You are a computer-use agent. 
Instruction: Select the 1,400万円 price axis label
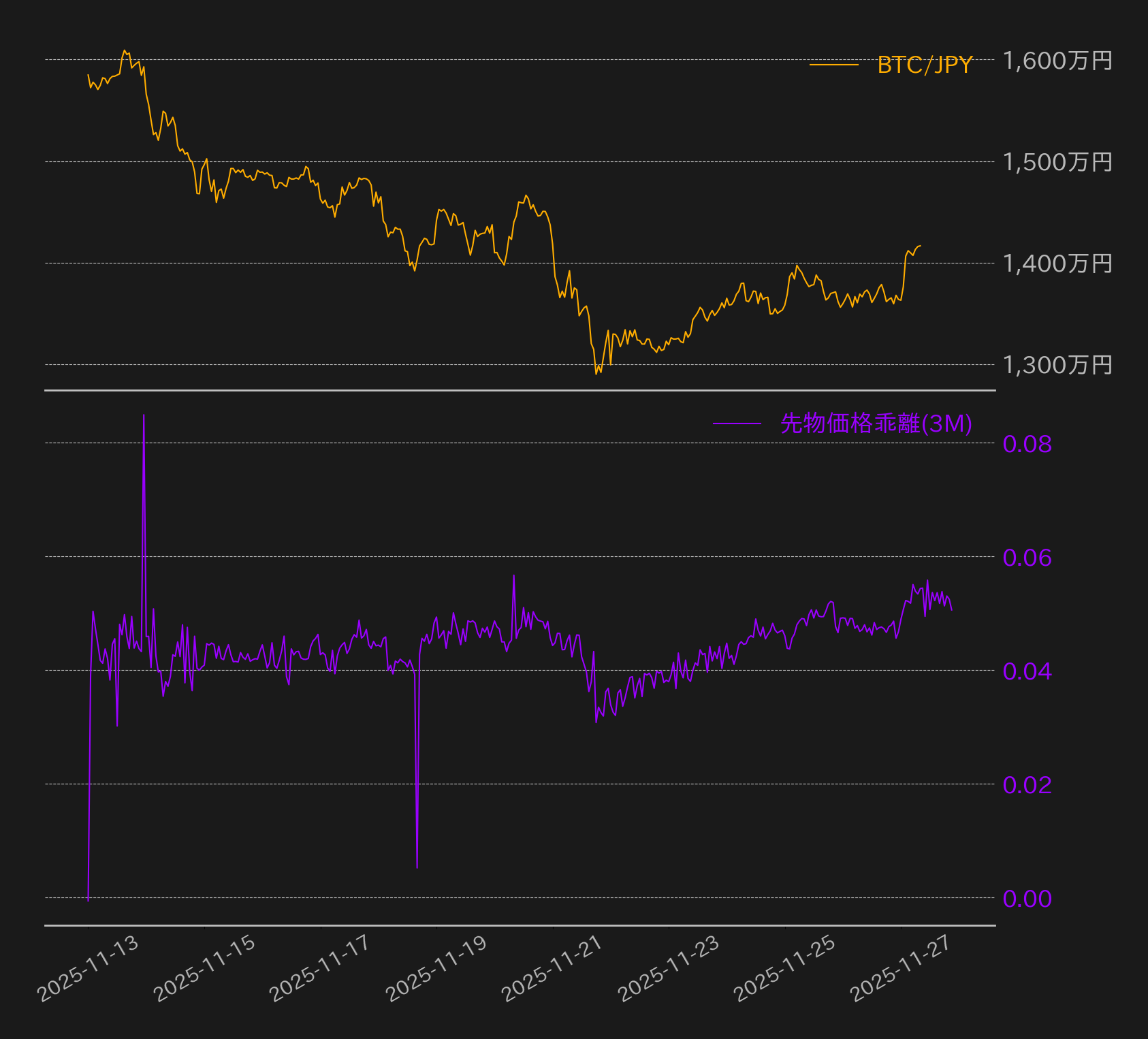[x=1057, y=263]
